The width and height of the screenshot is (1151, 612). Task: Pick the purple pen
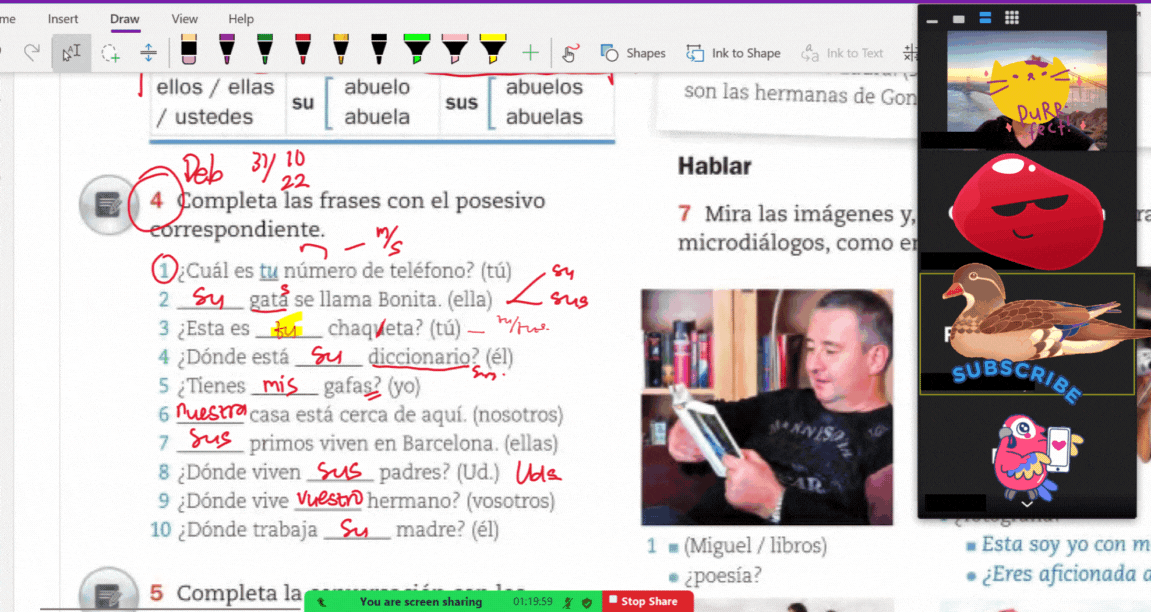227,50
